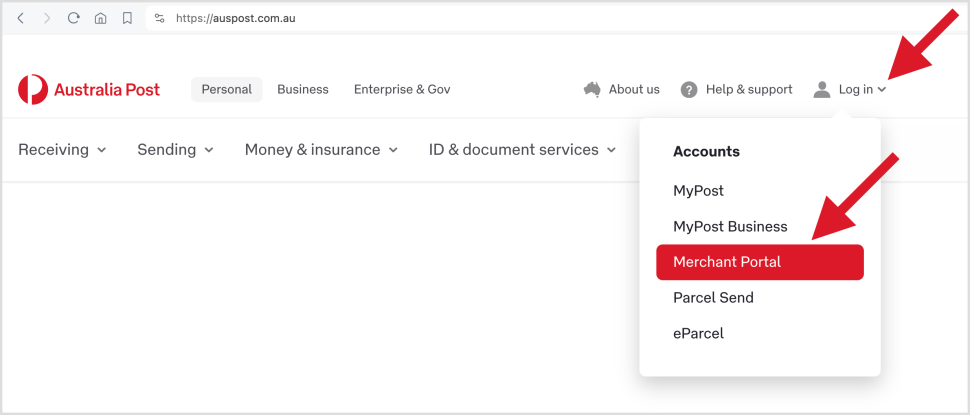This screenshot has height=415, width=970.
Task: Click the Australia map icon beside About us
Action: tap(592, 90)
